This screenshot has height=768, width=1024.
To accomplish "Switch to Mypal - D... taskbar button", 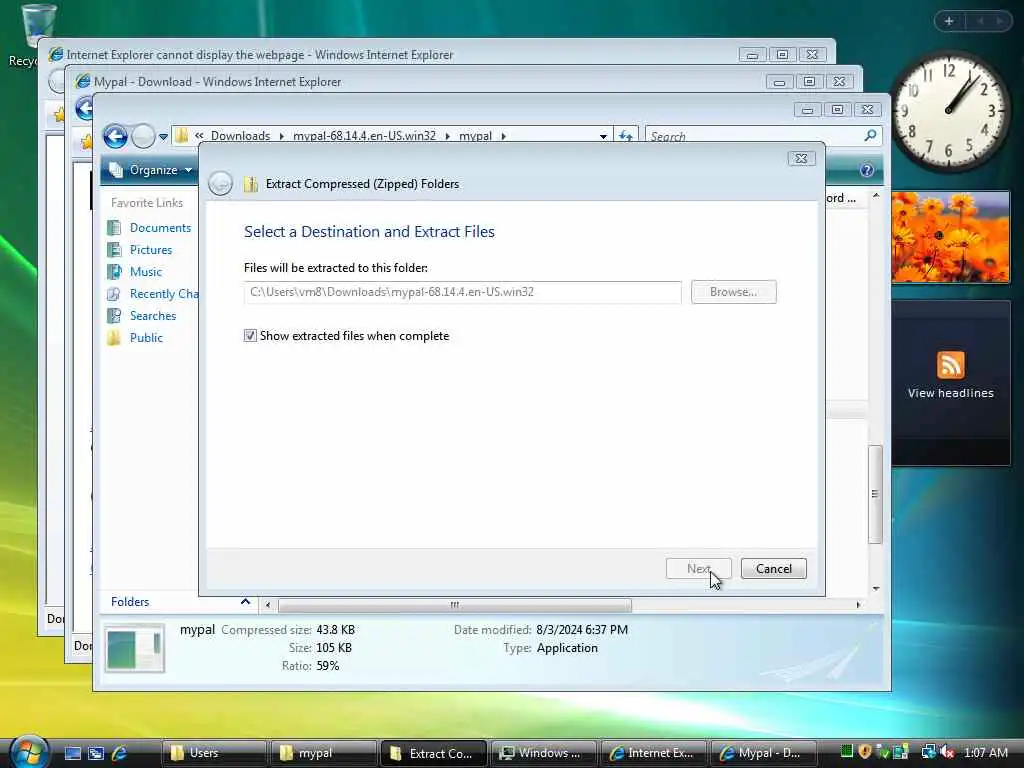I will coord(763,753).
